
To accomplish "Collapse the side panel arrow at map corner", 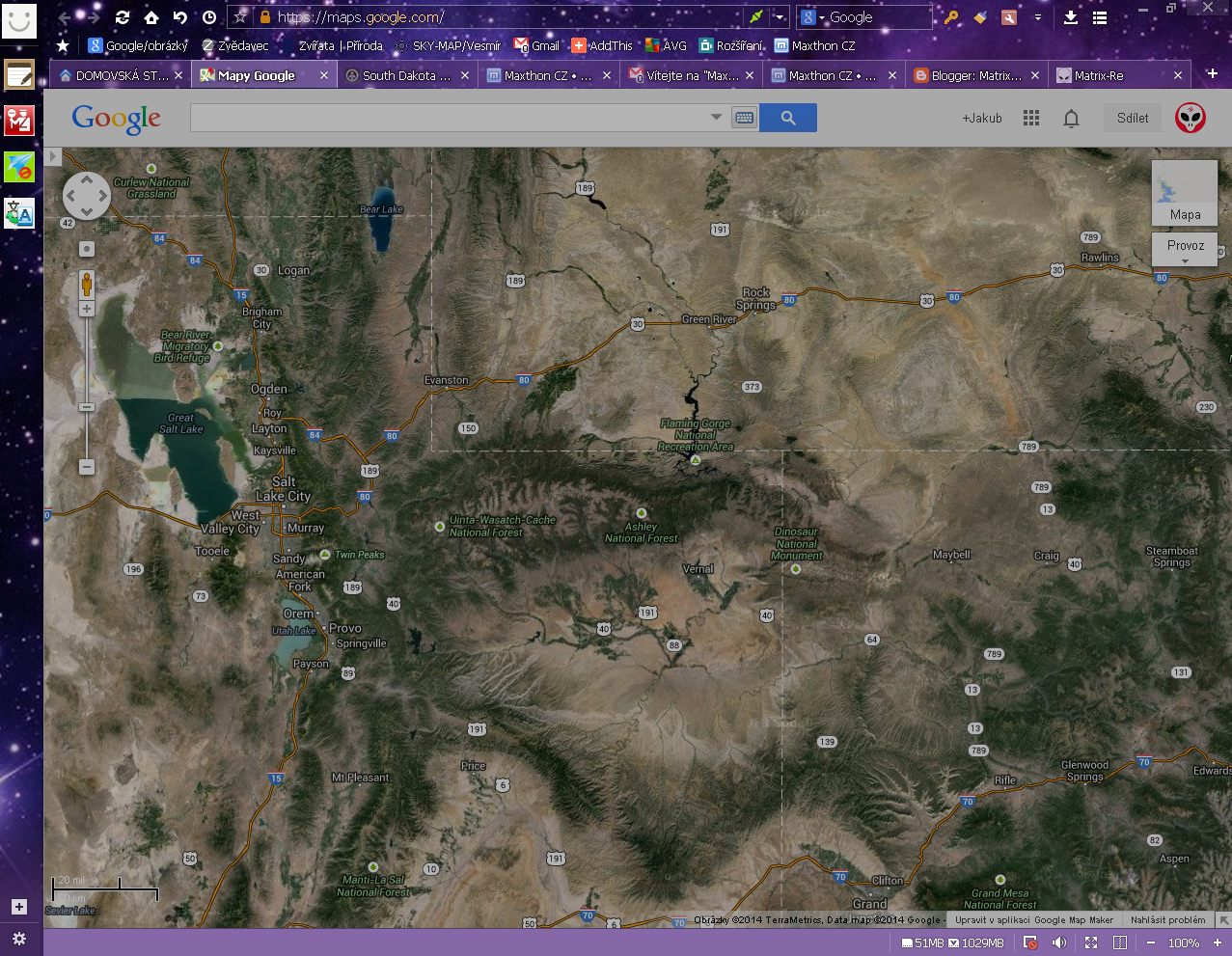I will click(53, 156).
